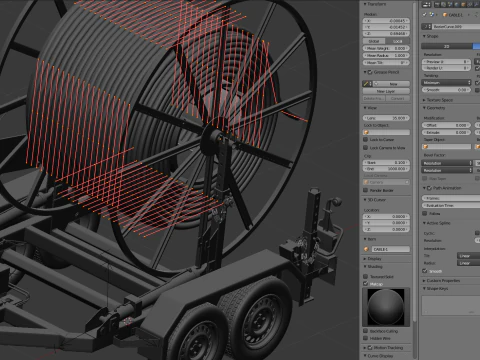Click the Grease Pencil New button

[x=392, y=84]
